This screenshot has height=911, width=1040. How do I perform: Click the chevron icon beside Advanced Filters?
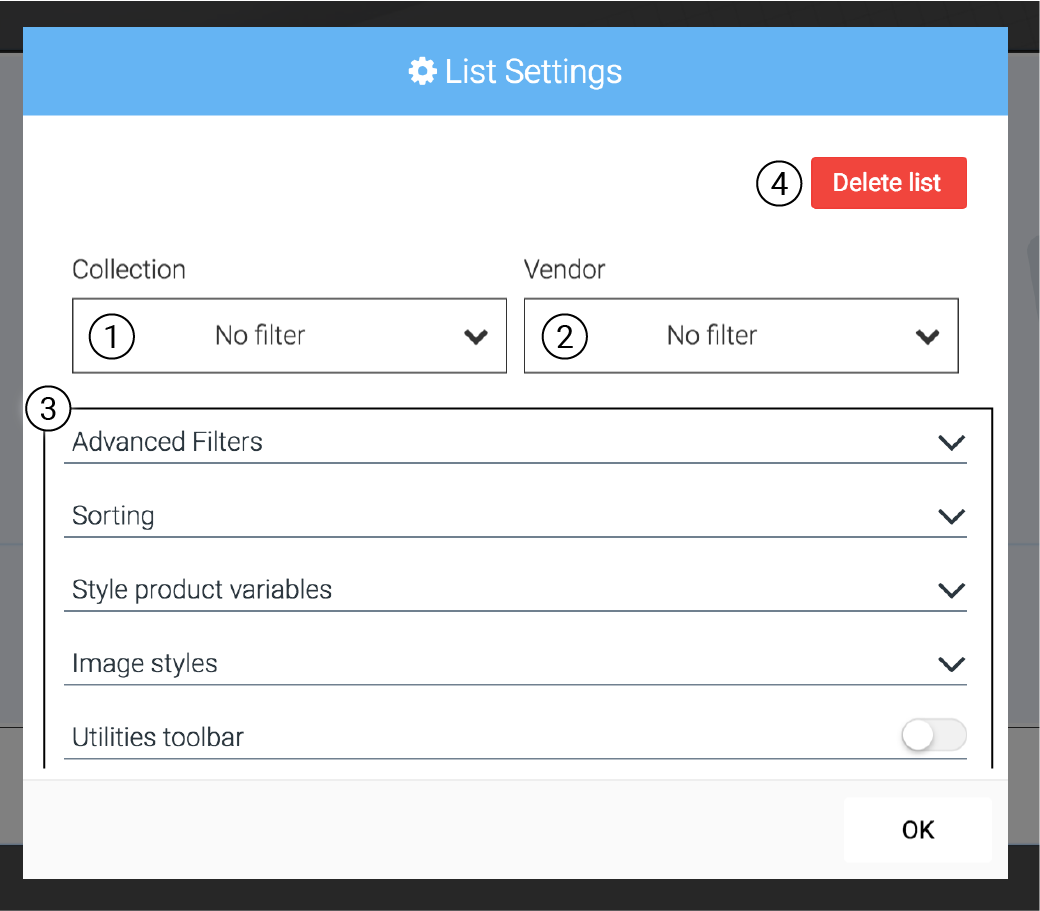coord(951,442)
